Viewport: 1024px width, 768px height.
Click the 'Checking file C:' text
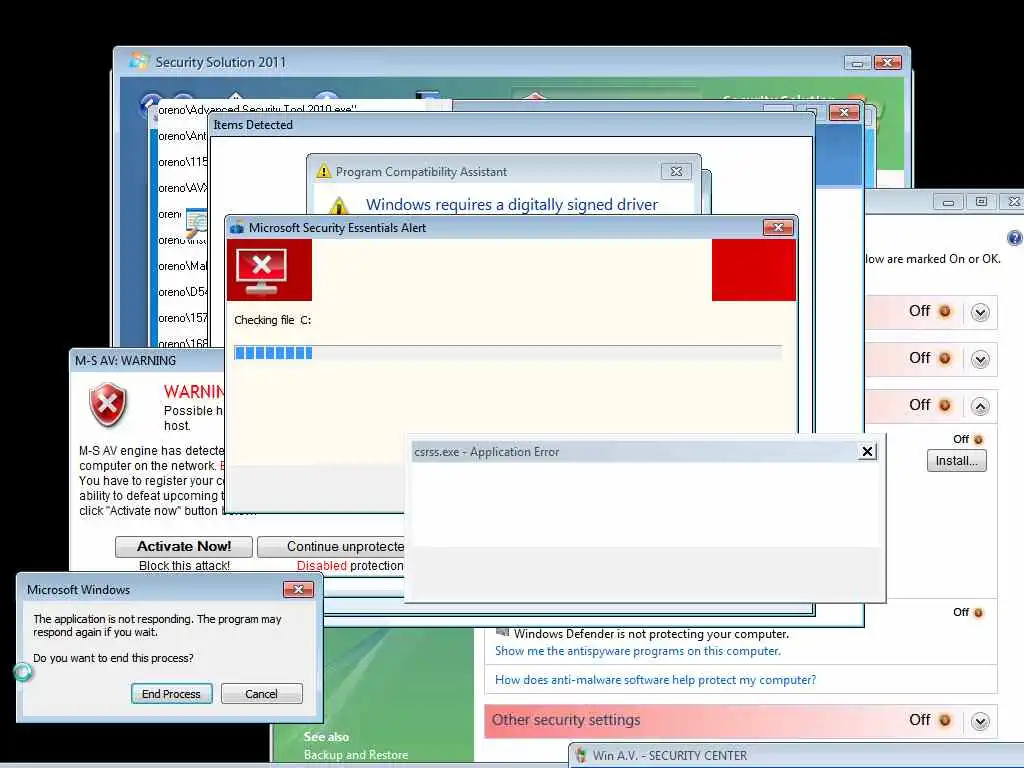point(272,320)
